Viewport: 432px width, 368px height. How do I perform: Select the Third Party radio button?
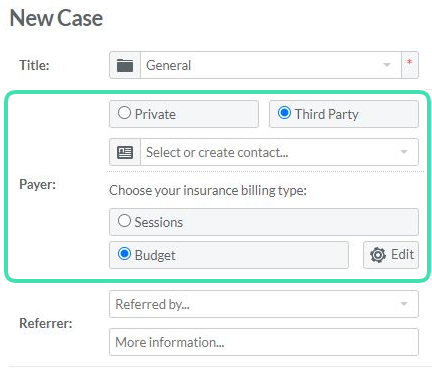click(284, 113)
